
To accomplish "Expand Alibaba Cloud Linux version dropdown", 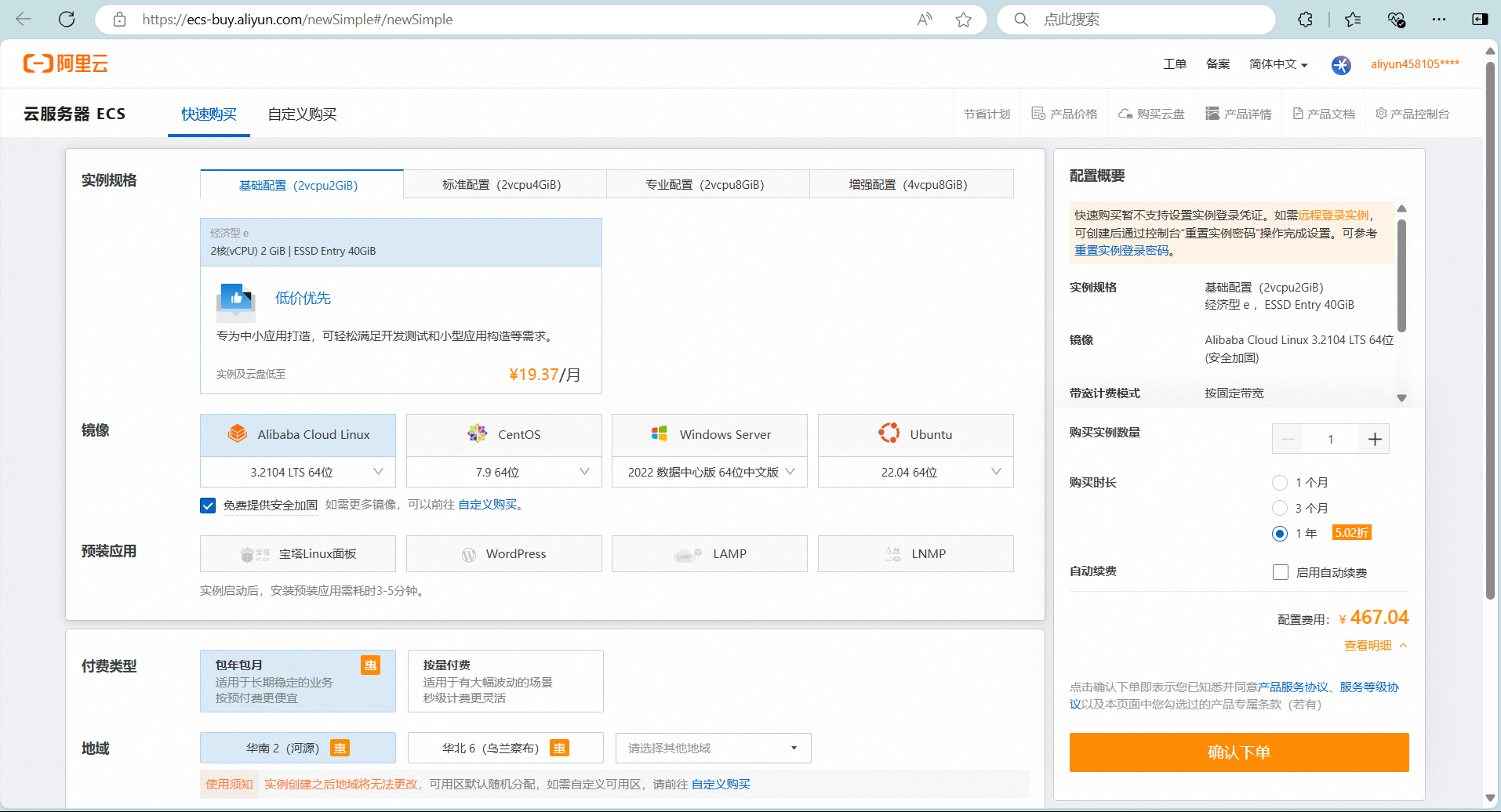I will point(298,473).
